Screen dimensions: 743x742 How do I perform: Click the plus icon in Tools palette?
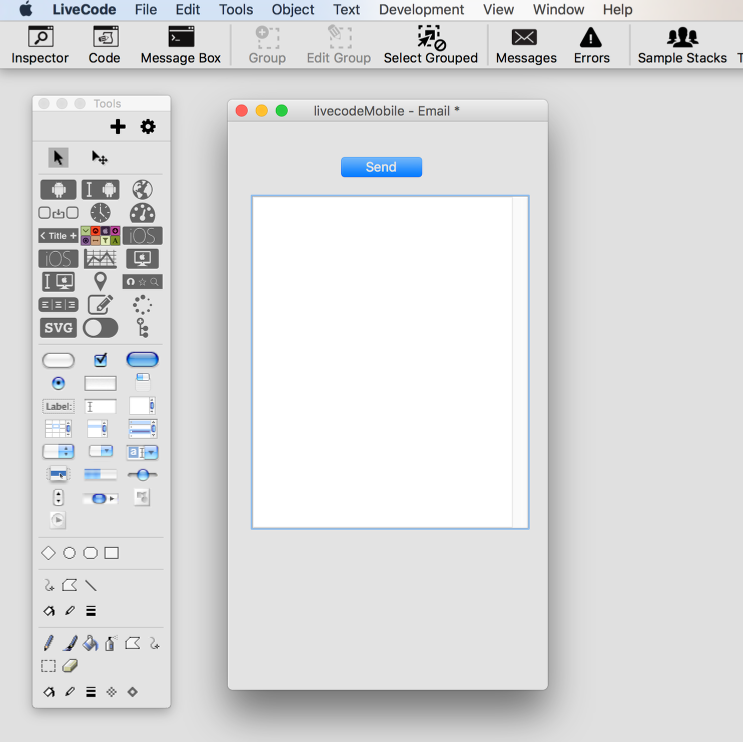pyautogui.click(x=118, y=127)
